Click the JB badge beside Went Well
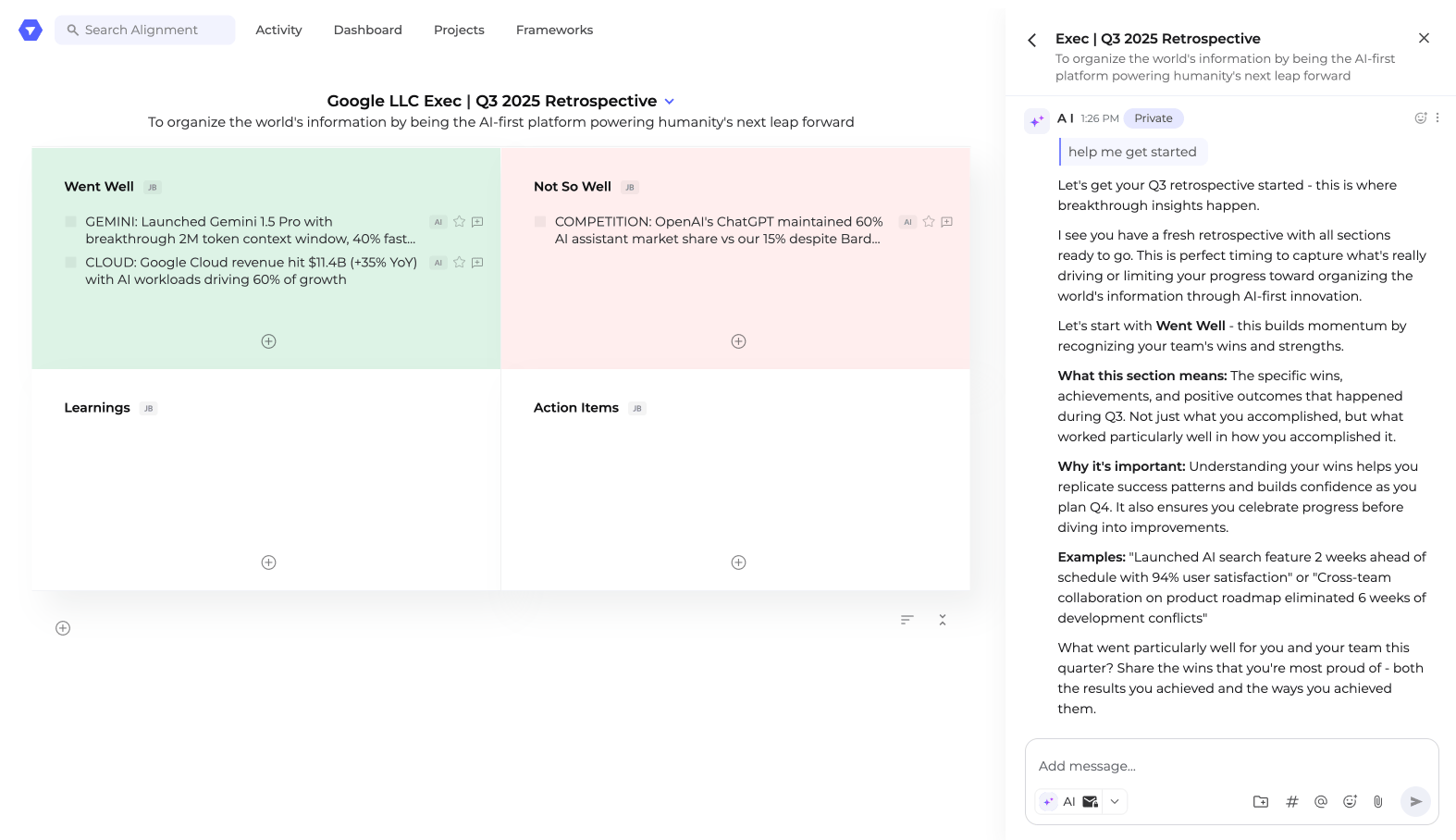The image size is (1456, 840). pyautogui.click(x=153, y=188)
